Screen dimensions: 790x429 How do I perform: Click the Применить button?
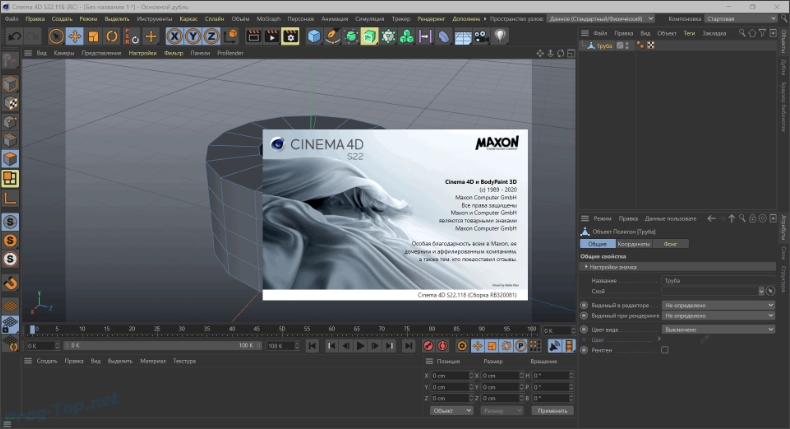click(552, 410)
